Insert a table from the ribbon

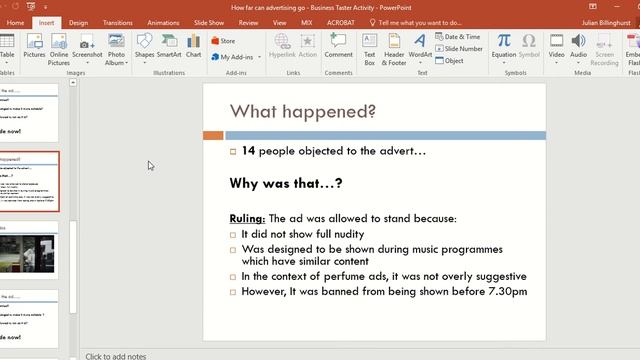pos(7,45)
